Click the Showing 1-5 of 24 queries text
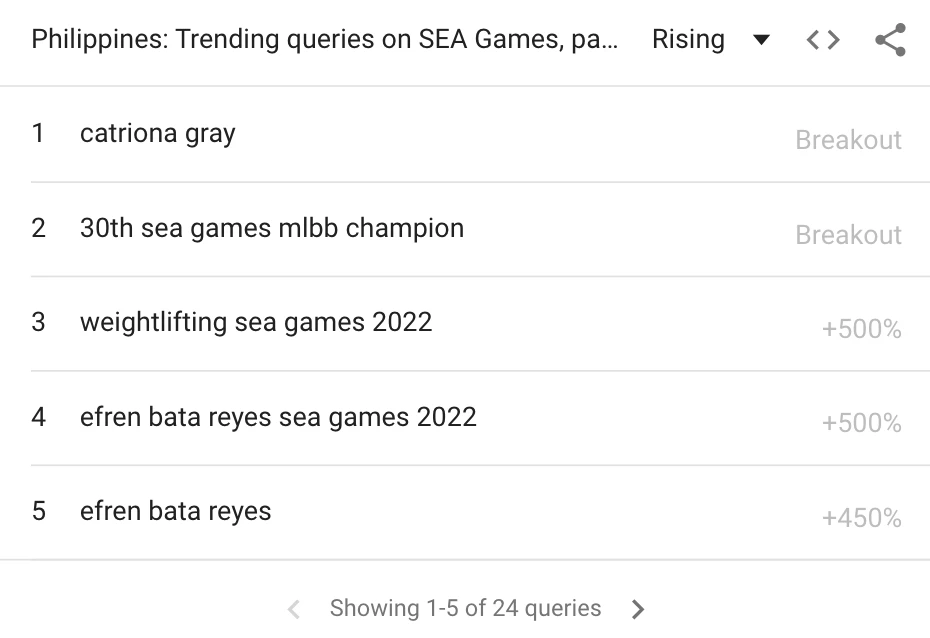Viewport: 930px width, 638px height. 465,608
